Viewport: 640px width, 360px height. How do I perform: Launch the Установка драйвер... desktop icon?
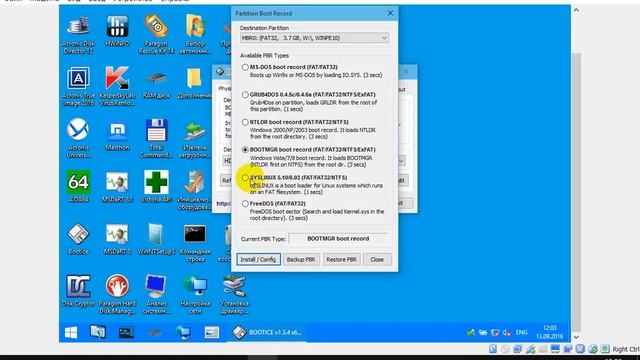pyautogui.click(x=234, y=294)
